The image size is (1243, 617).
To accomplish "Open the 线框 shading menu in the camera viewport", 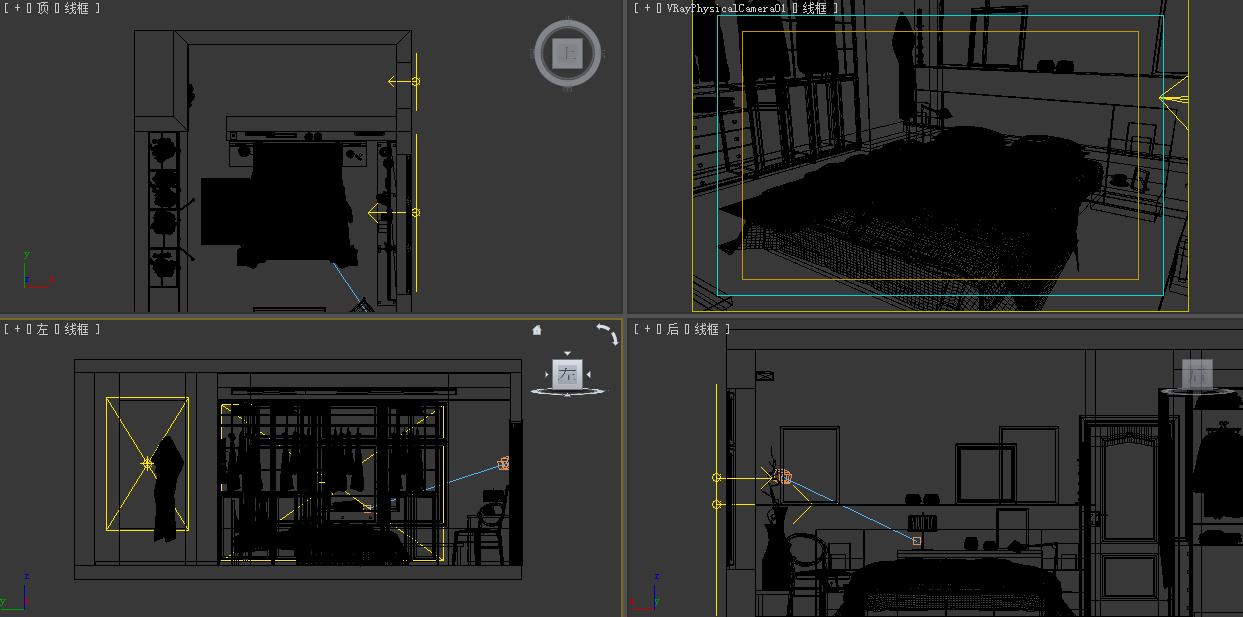I will [x=815, y=8].
